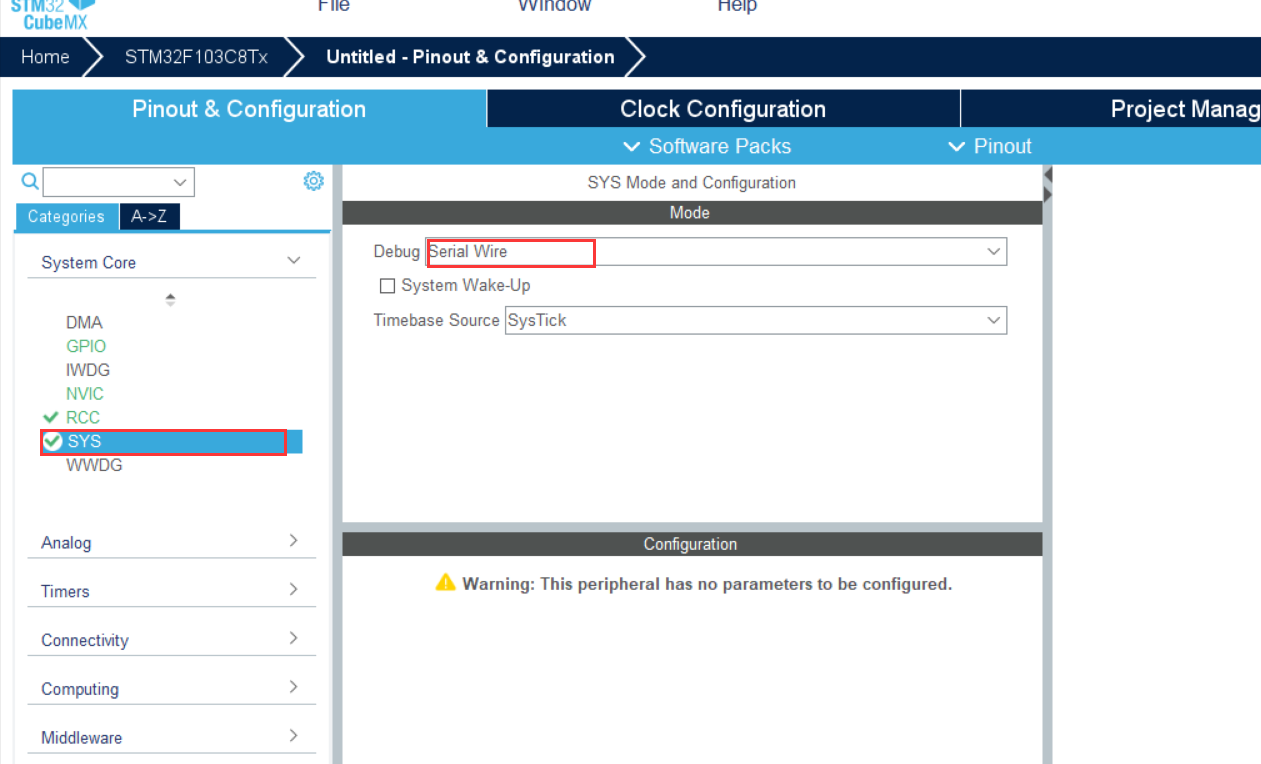Switch to Project Manager tab

pos(1110,109)
